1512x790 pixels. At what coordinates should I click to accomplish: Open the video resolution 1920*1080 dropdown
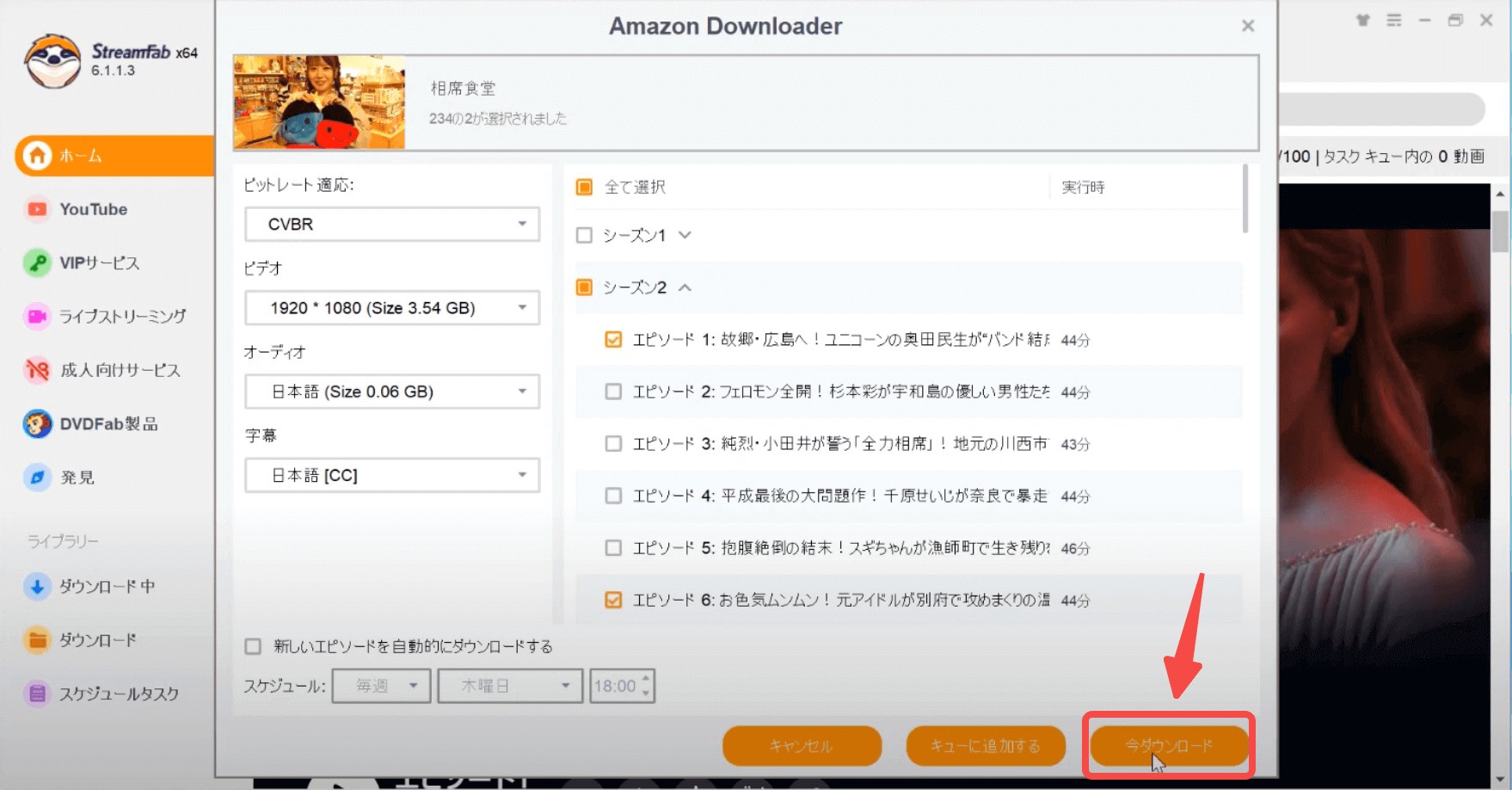point(392,307)
